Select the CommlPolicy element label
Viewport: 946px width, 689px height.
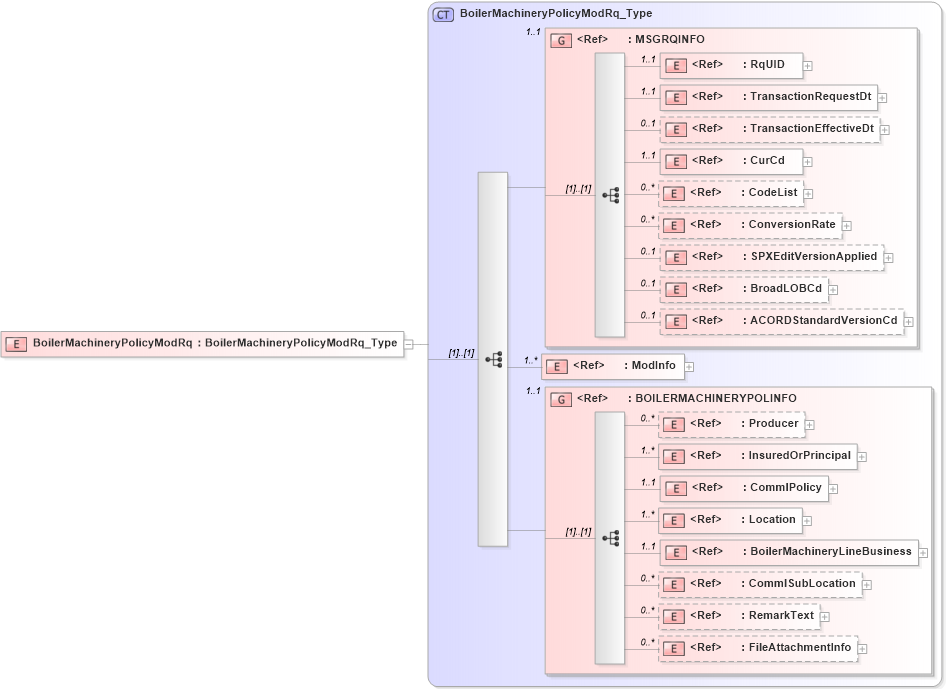click(x=782, y=488)
